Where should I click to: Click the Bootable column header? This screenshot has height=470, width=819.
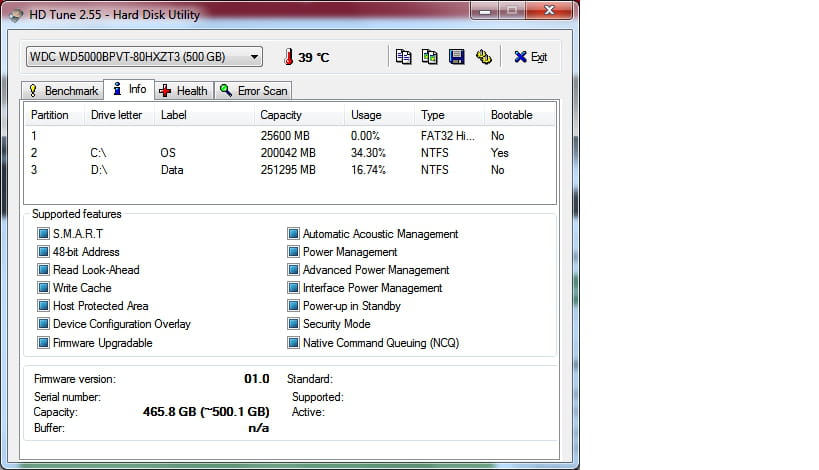[x=519, y=115]
